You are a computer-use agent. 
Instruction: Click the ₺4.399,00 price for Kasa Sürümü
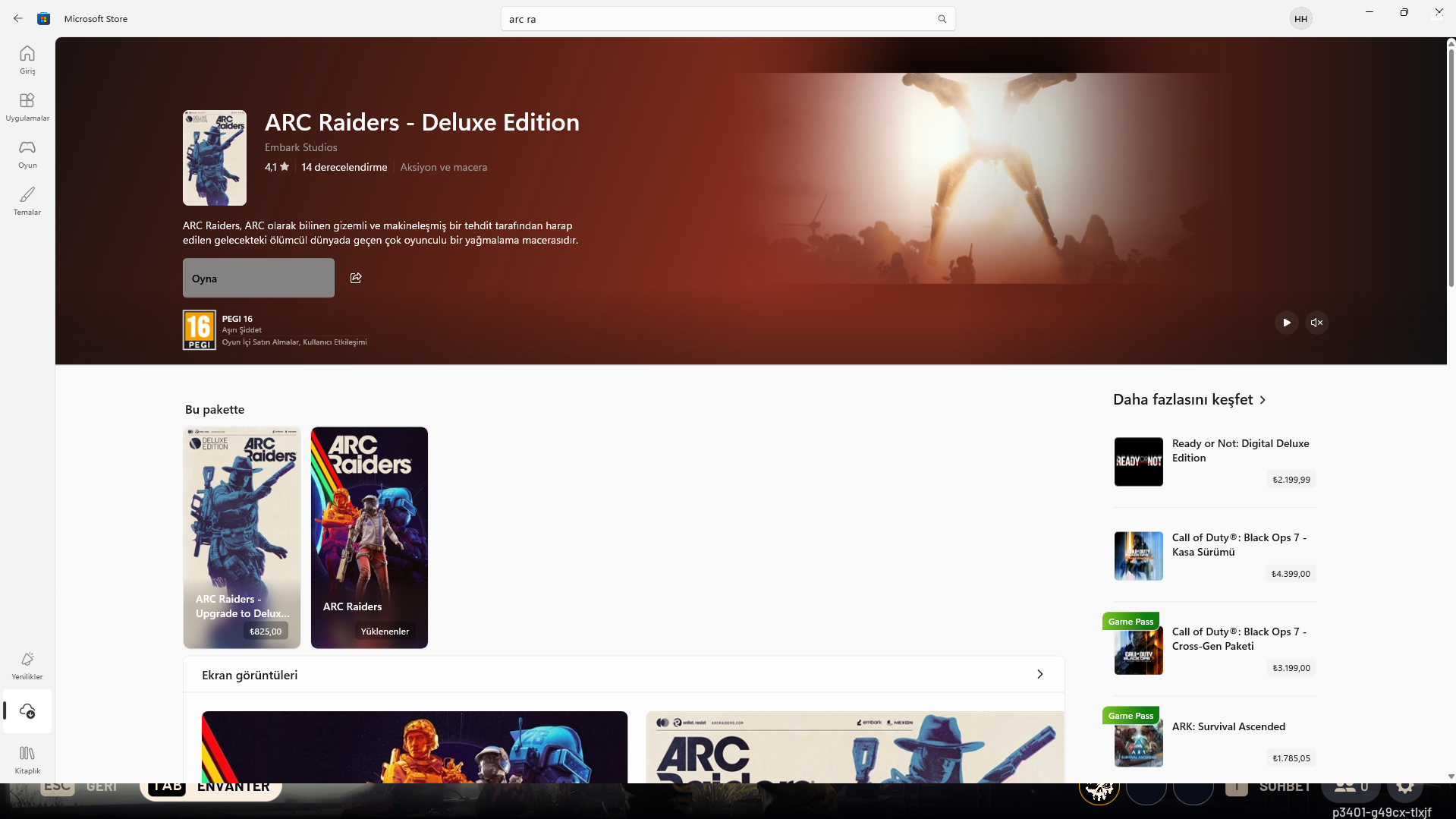[1291, 574]
